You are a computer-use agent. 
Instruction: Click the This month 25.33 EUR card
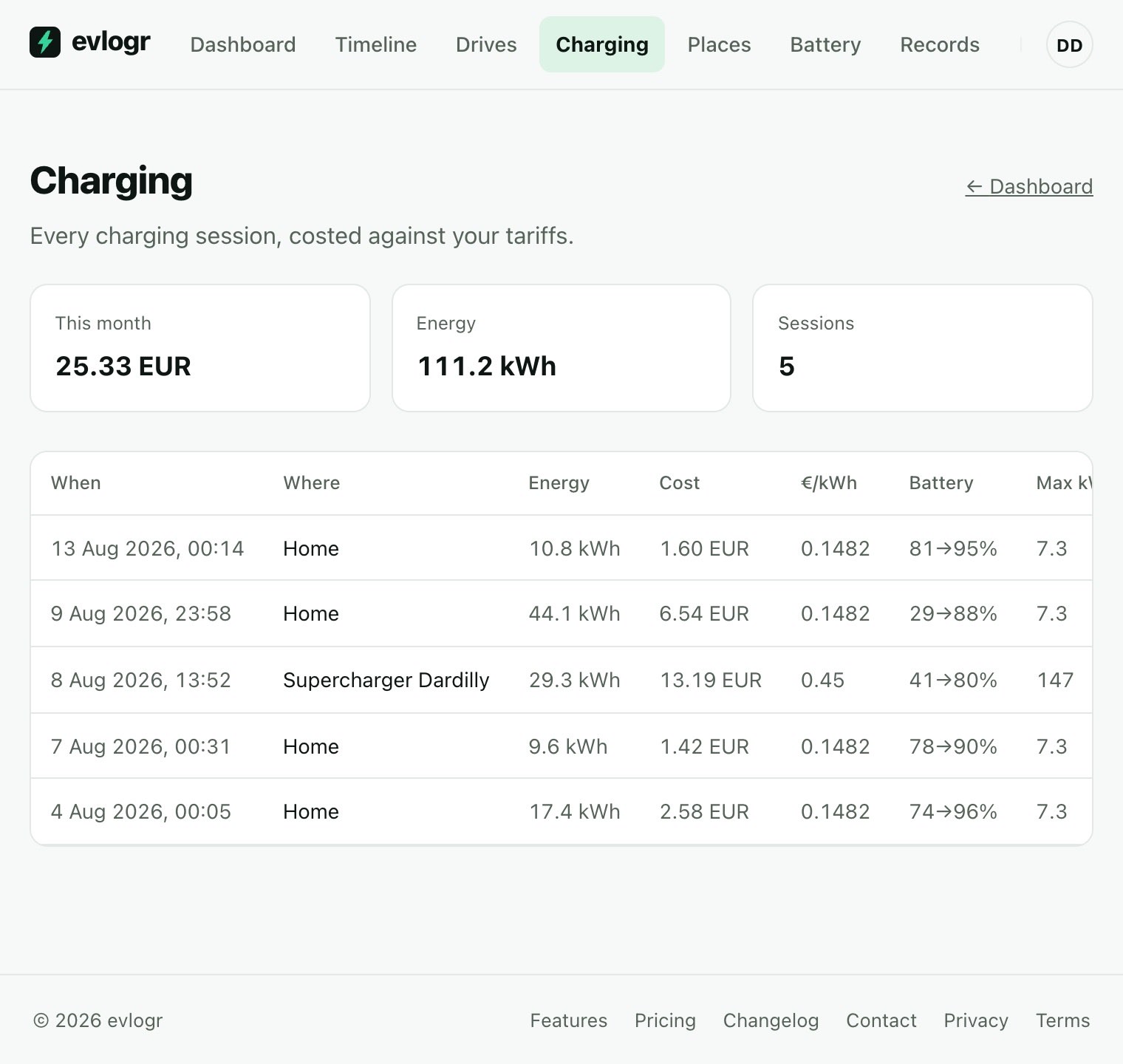(200, 348)
